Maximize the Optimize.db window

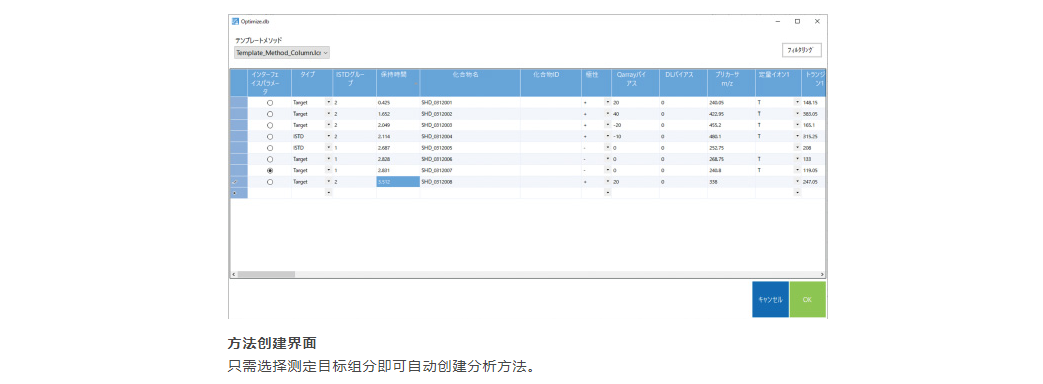point(797,21)
